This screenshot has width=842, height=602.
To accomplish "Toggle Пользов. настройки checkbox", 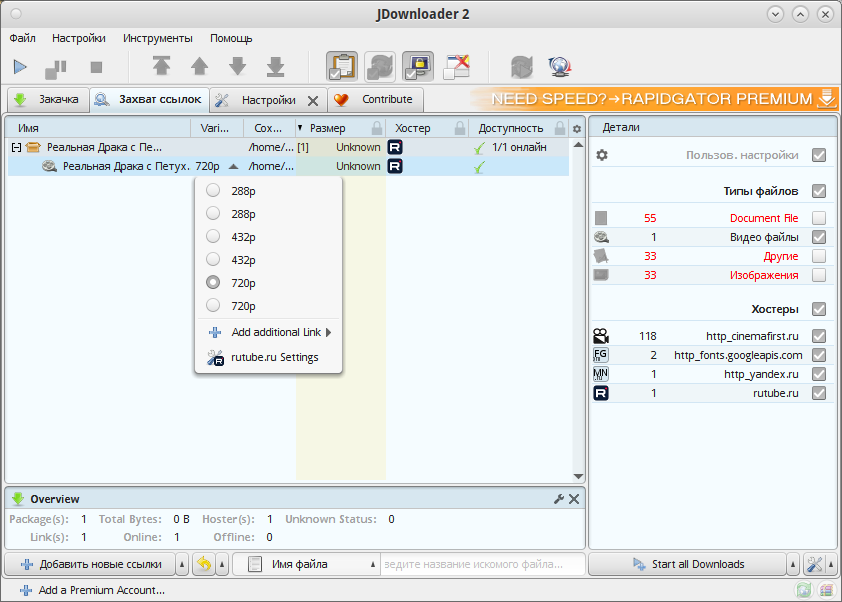I will tap(819, 155).
